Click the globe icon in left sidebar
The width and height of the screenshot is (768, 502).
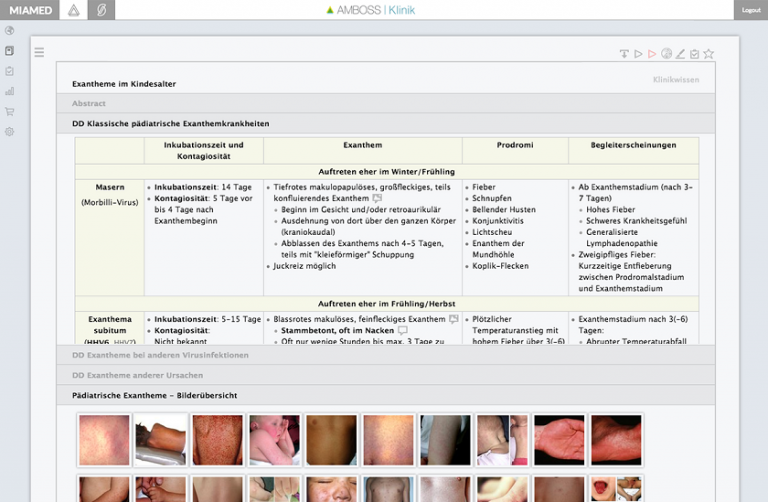10,30
